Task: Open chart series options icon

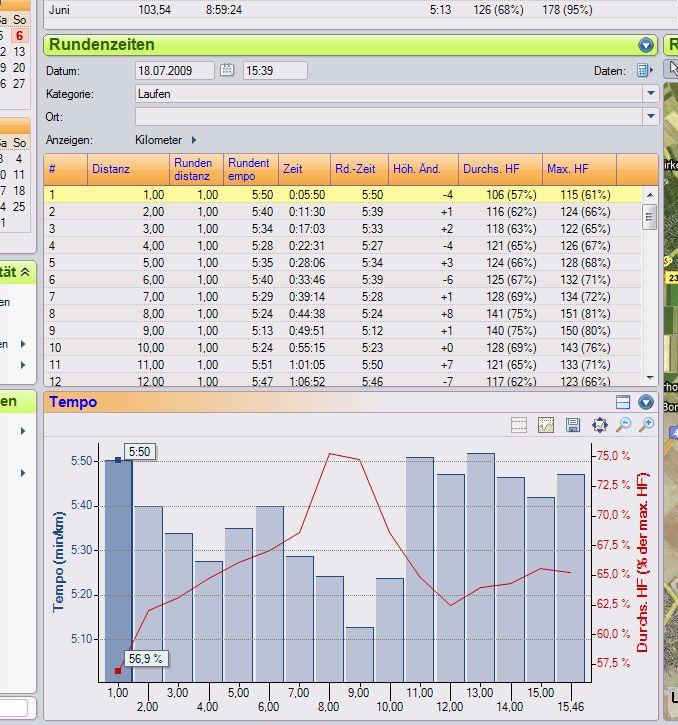Action: point(546,424)
